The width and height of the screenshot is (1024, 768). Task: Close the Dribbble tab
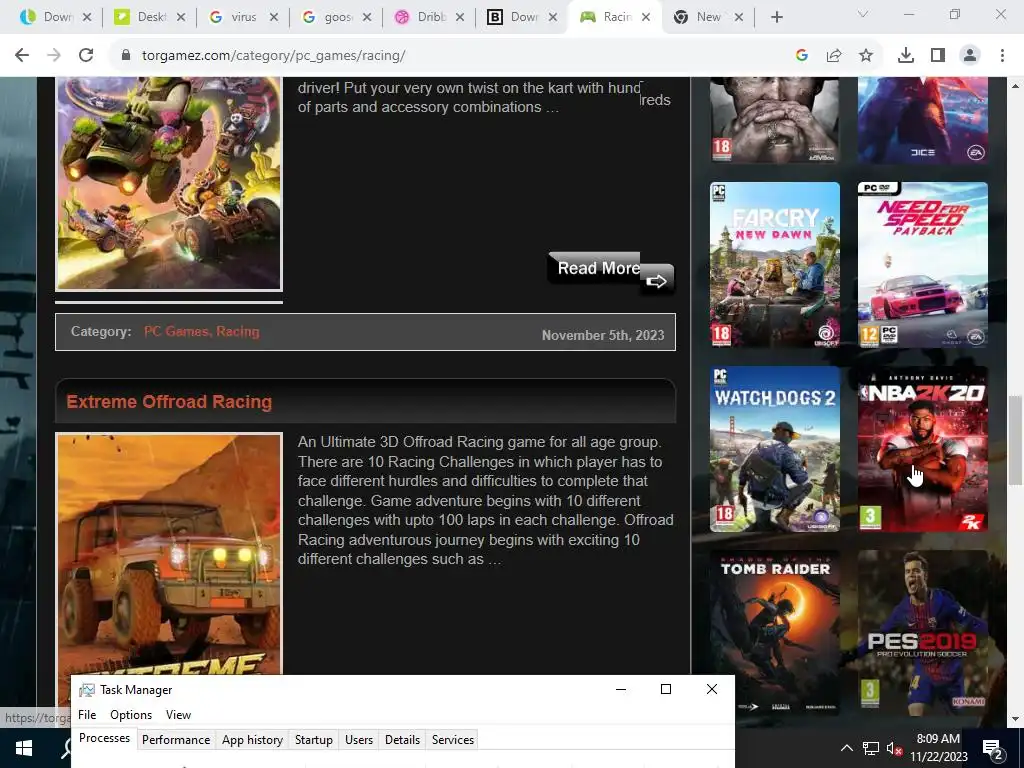pos(460,18)
